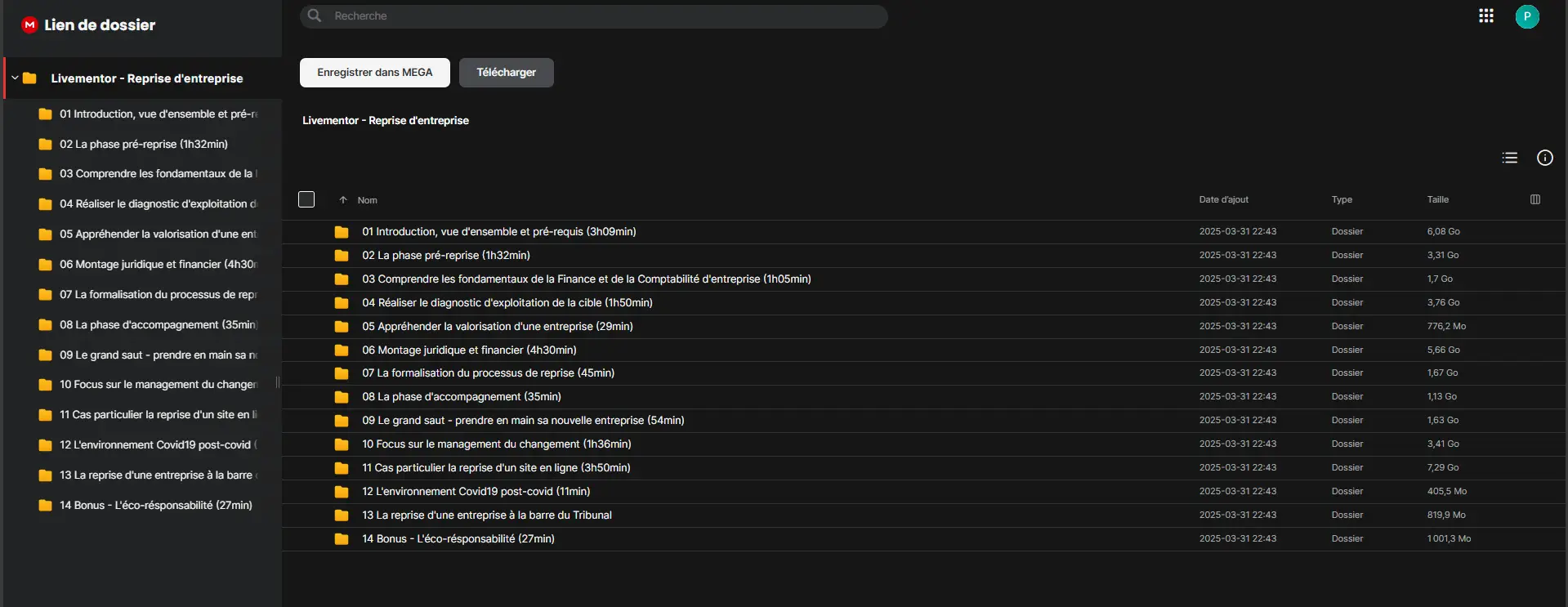Click folder icon of 07 La formalisation row

pos(342,373)
